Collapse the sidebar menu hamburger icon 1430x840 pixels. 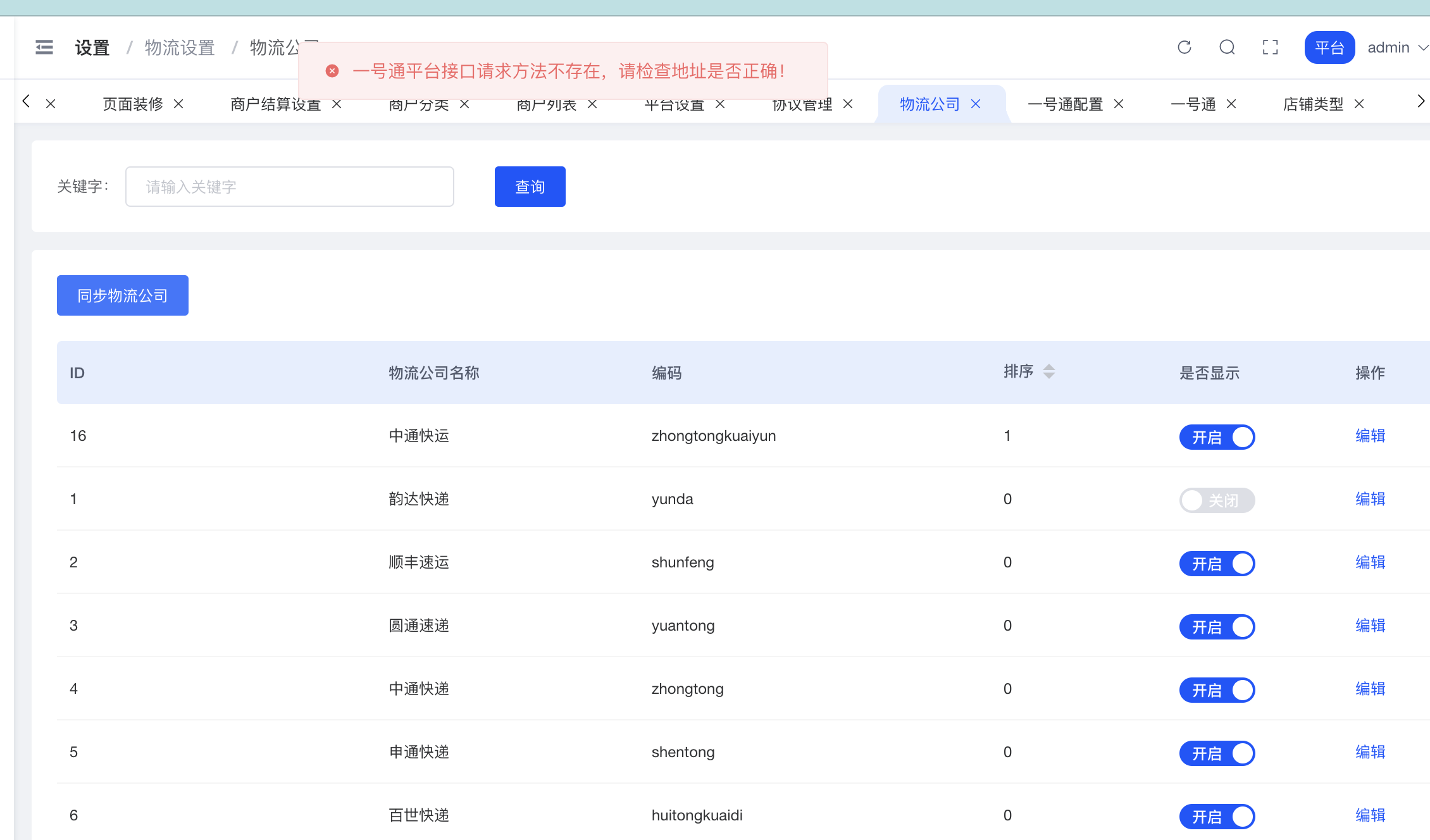44,47
